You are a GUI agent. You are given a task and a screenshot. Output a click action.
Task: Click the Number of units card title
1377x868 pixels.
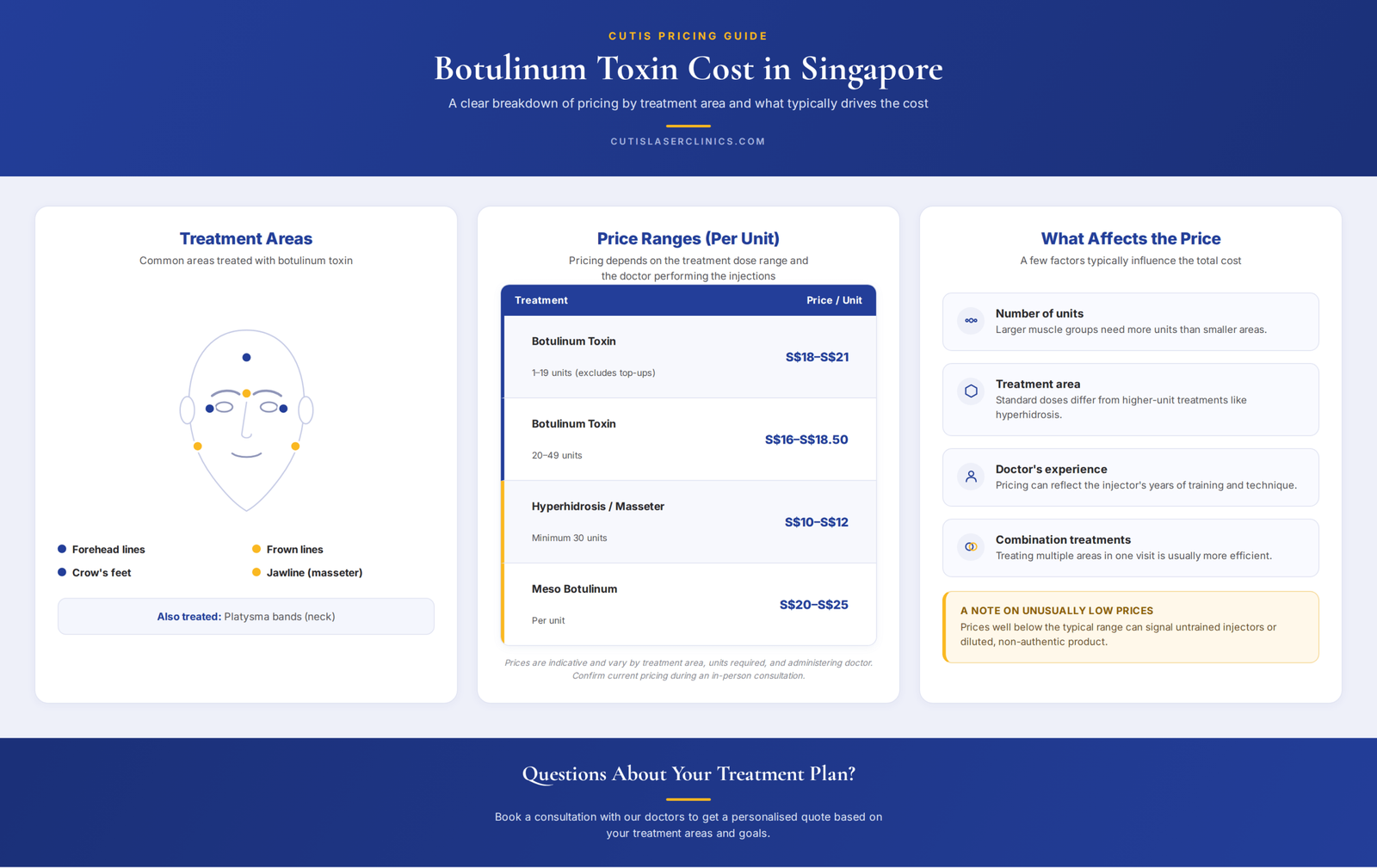tap(1040, 314)
